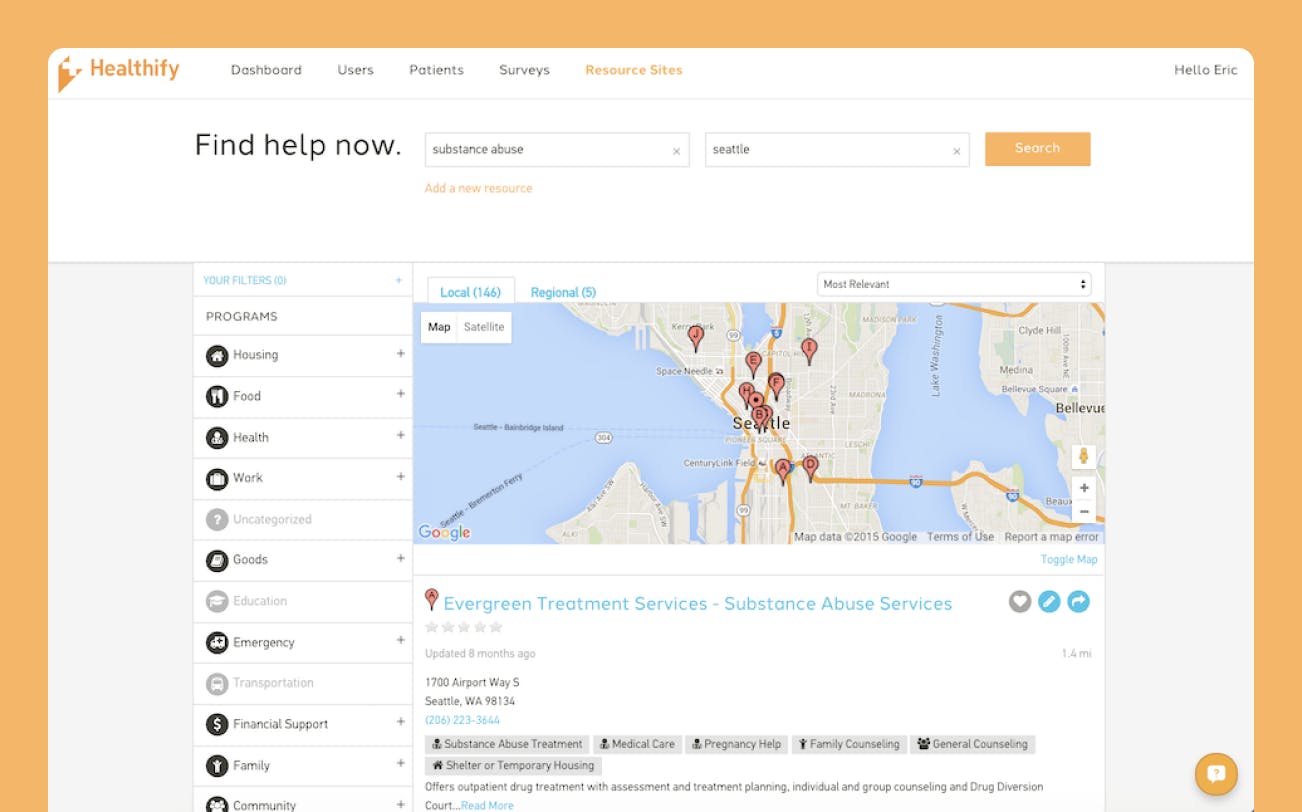
Task: Click Toggle Map link
Action: (x=1069, y=560)
